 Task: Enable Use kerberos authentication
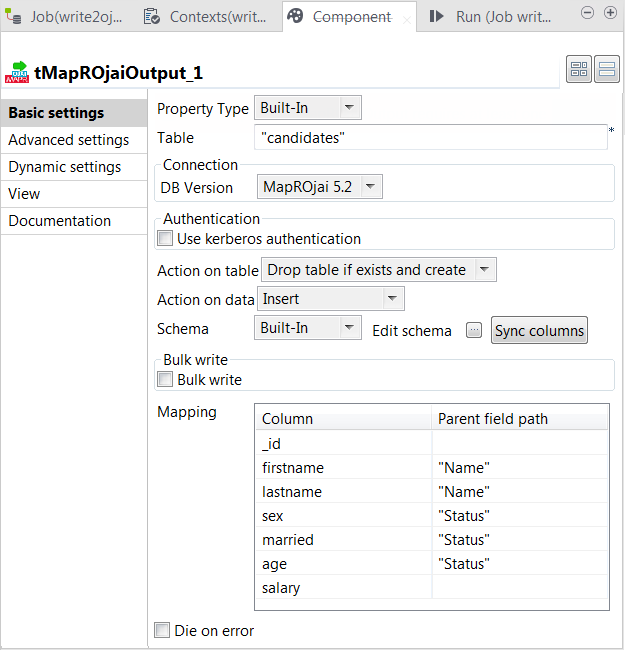pos(166,239)
